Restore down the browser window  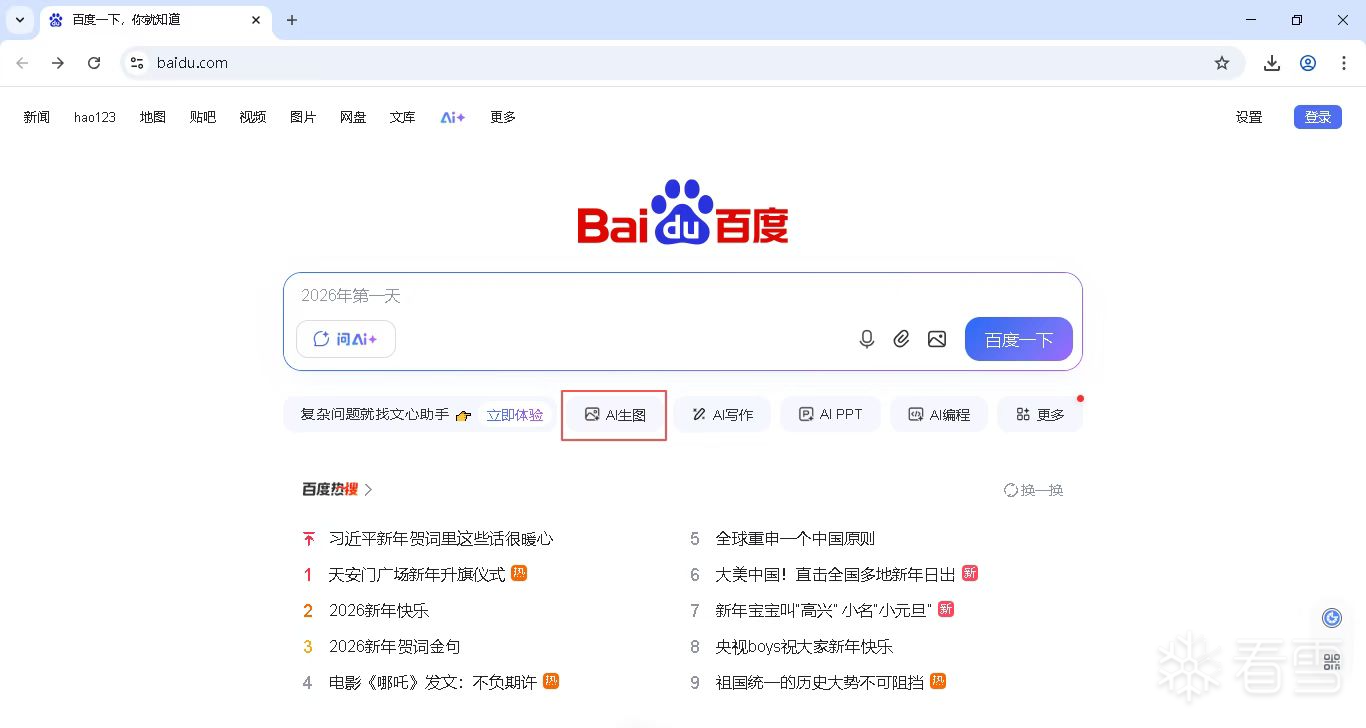tap(1297, 20)
